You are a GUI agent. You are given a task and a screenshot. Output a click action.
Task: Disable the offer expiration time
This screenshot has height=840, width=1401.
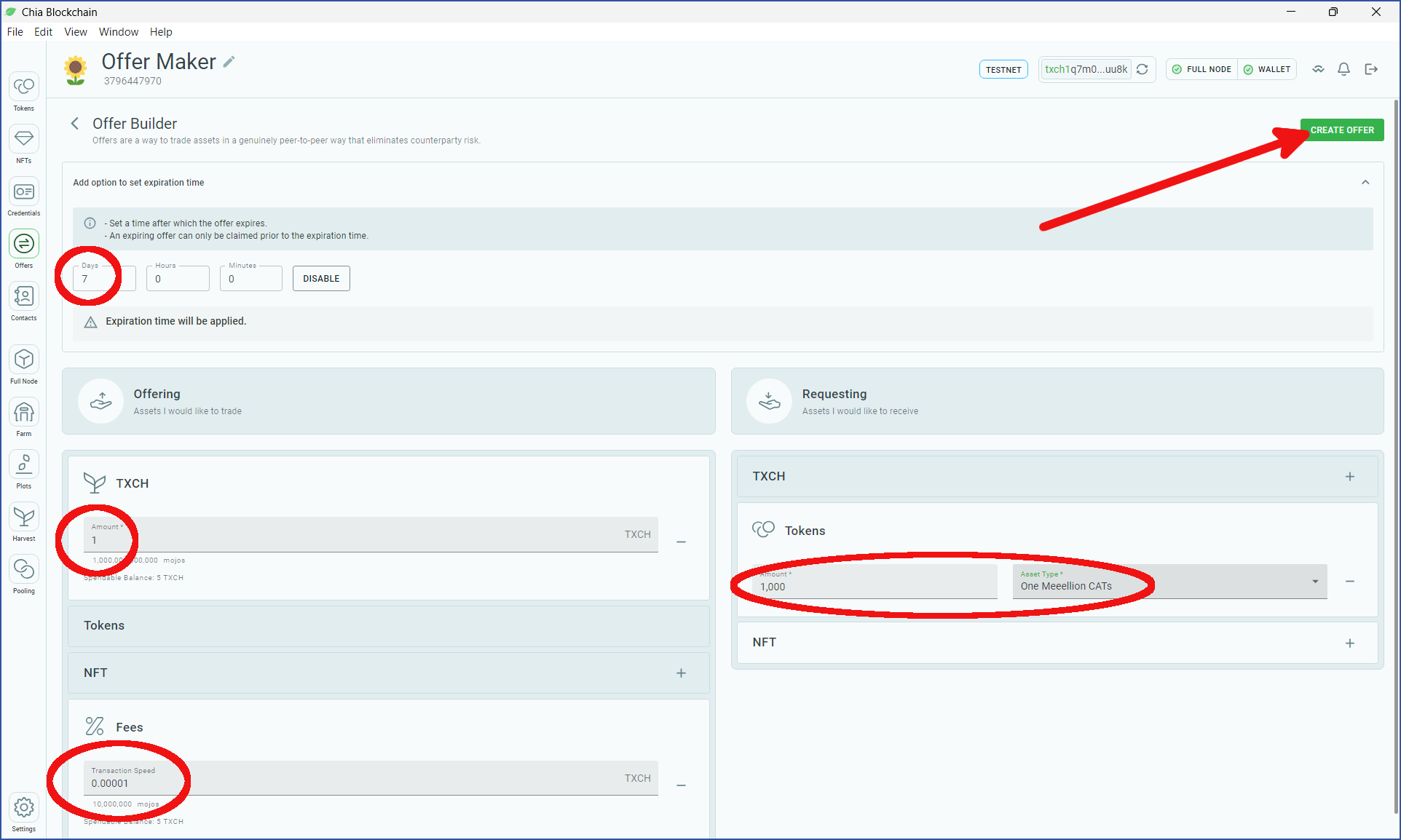pyautogui.click(x=321, y=279)
